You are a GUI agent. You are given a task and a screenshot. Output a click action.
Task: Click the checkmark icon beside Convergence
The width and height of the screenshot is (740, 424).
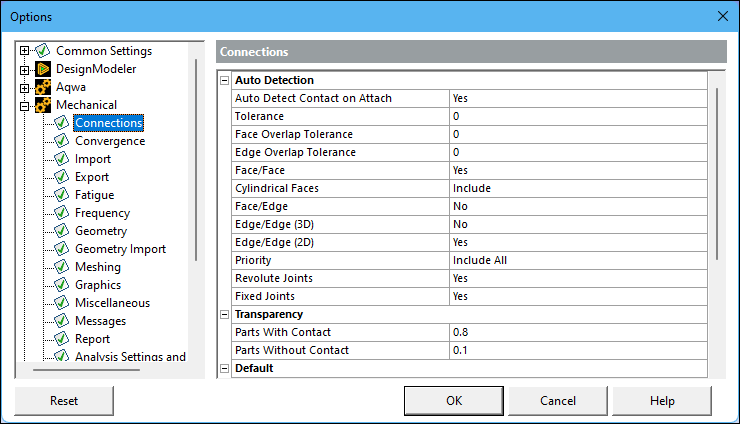click(x=62, y=141)
